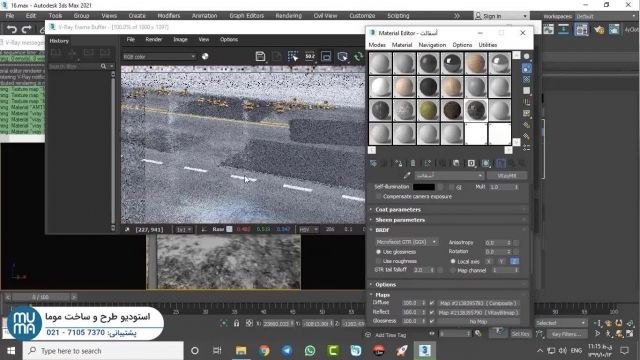This screenshot has width=640, height=360.
Task: Open File Explorer from the taskbar
Action: (x=241, y=350)
